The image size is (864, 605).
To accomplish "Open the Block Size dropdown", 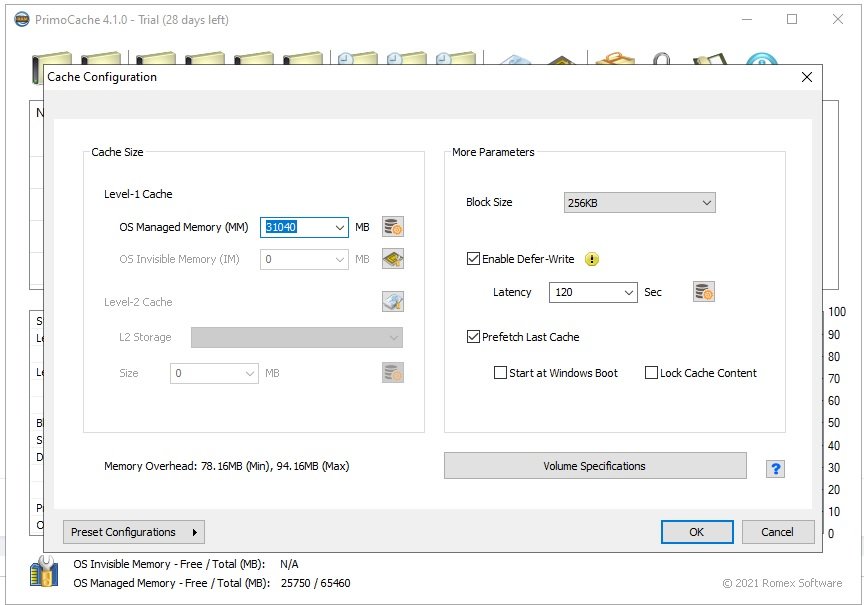I will coord(640,203).
